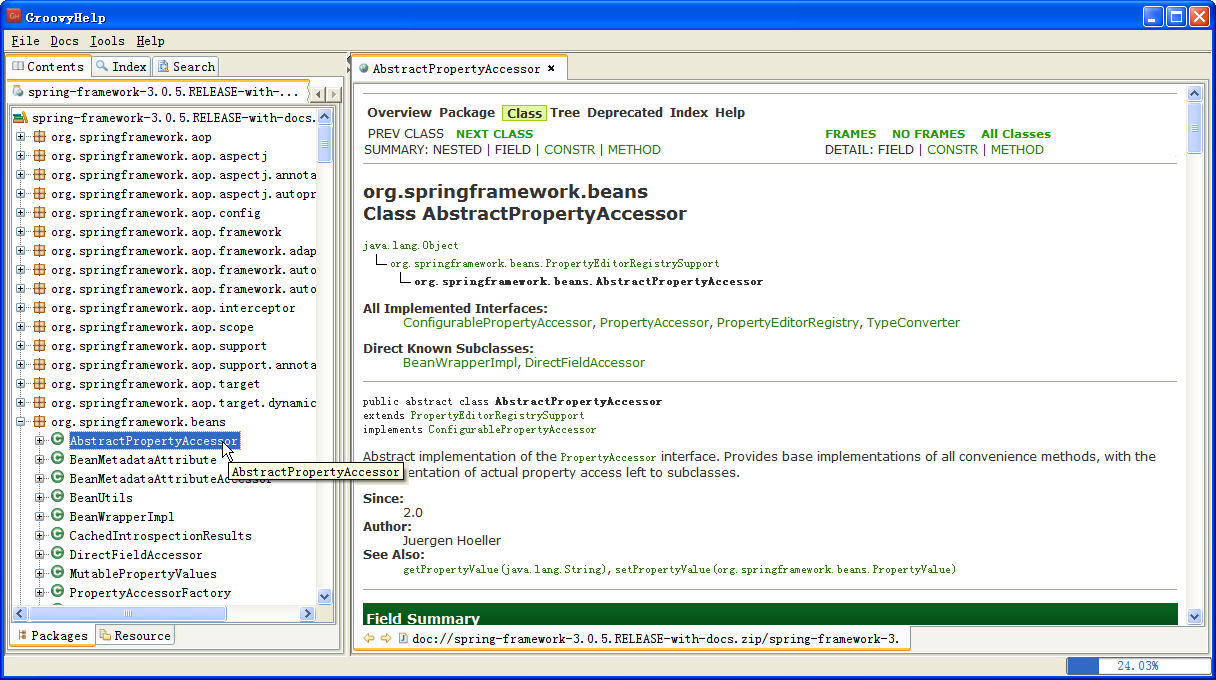Image resolution: width=1216 pixels, height=680 pixels.
Task: Open the DirectFieldAccessor subclass link
Action: point(585,363)
